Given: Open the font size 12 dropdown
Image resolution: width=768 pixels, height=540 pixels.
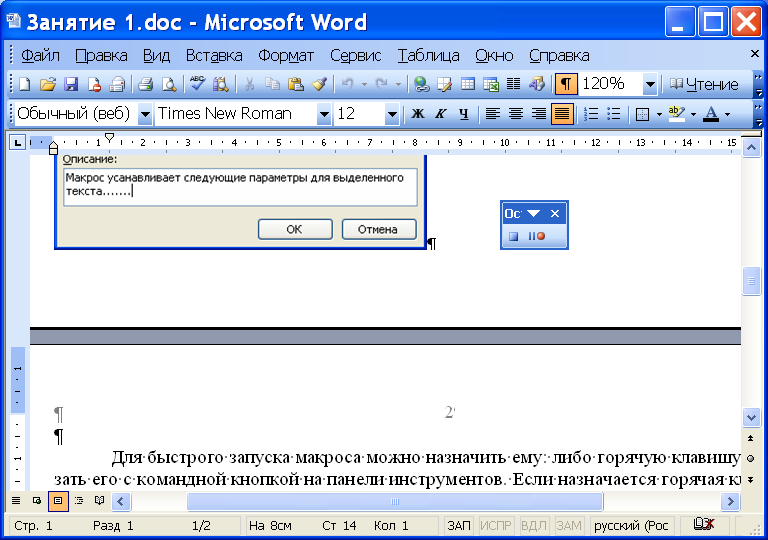Looking at the screenshot, I should (x=392, y=114).
